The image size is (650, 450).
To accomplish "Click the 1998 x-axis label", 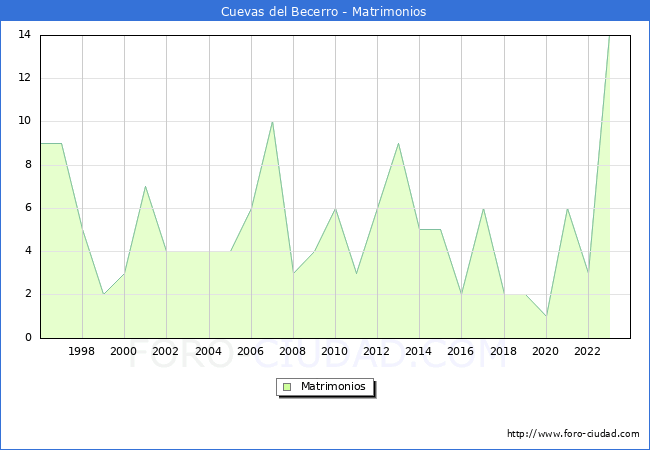I will tap(81, 351).
